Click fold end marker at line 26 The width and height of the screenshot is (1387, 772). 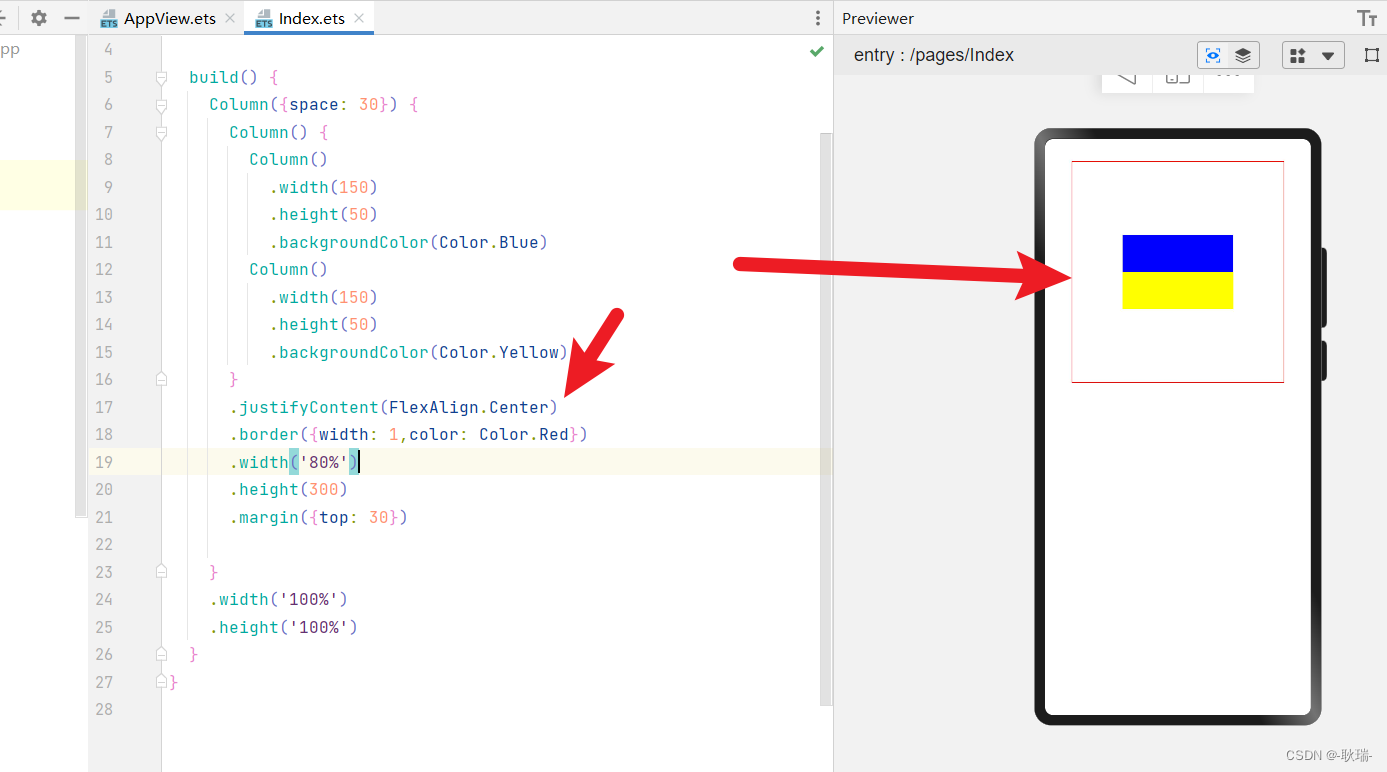click(x=161, y=654)
